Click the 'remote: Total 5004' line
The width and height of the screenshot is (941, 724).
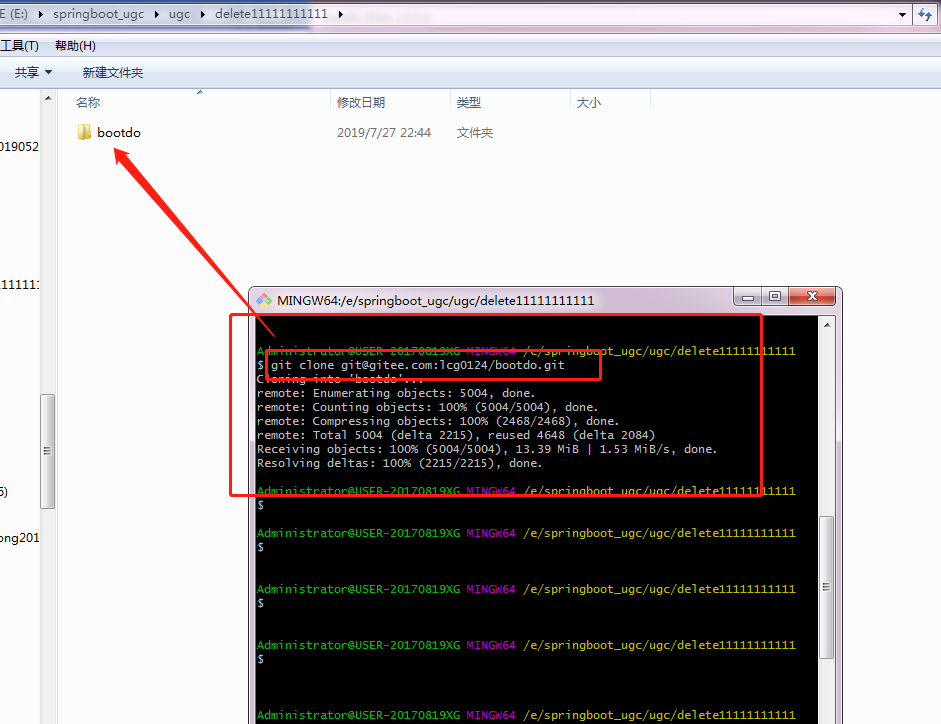(456, 435)
